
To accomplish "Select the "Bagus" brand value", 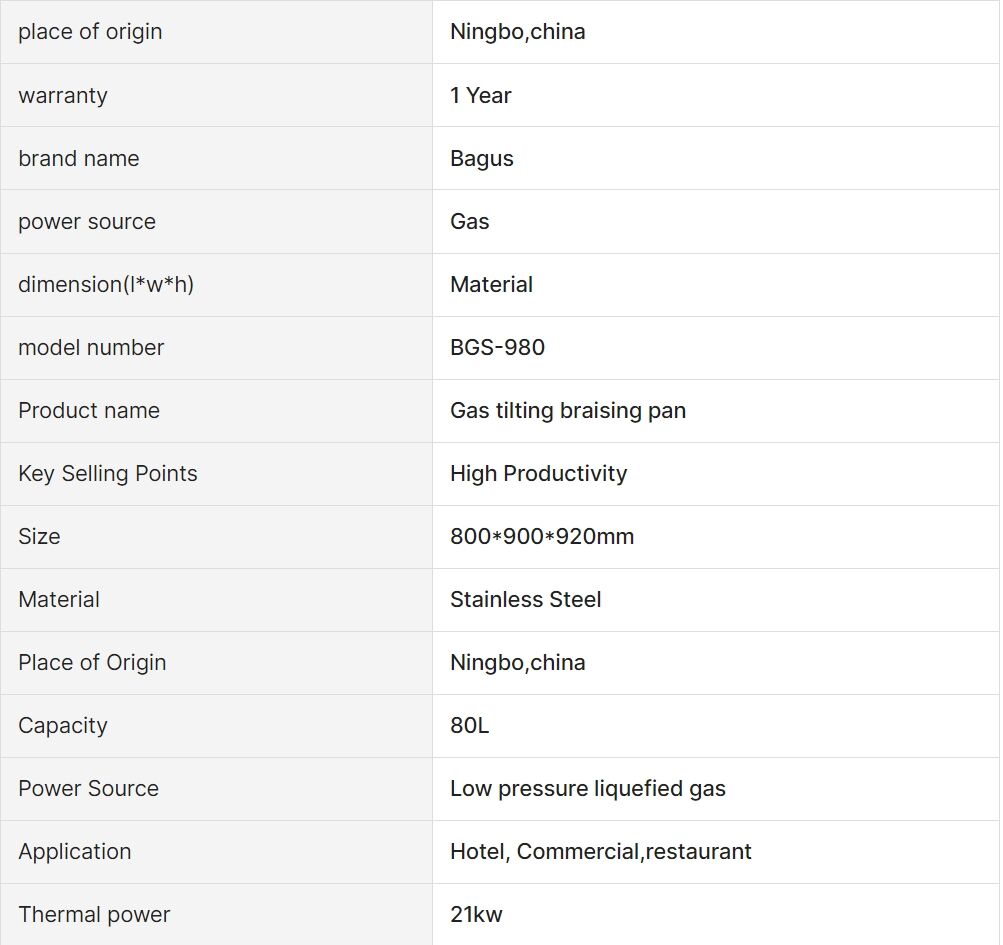I will pyautogui.click(x=482, y=159).
